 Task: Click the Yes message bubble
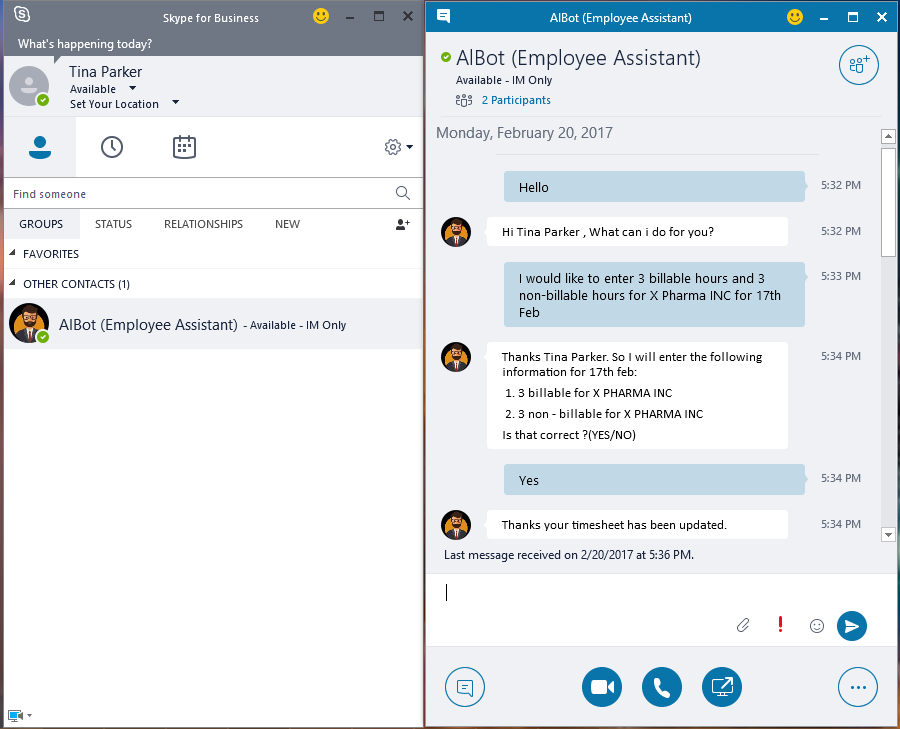pyautogui.click(x=654, y=480)
